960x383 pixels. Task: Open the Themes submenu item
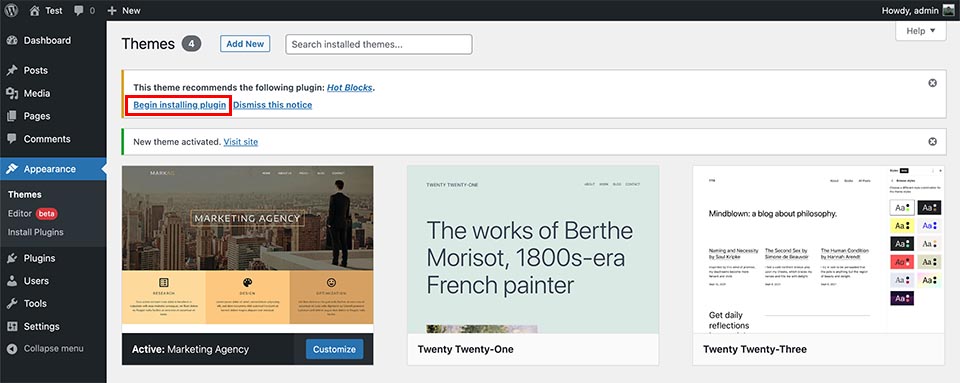tap(24, 195)
